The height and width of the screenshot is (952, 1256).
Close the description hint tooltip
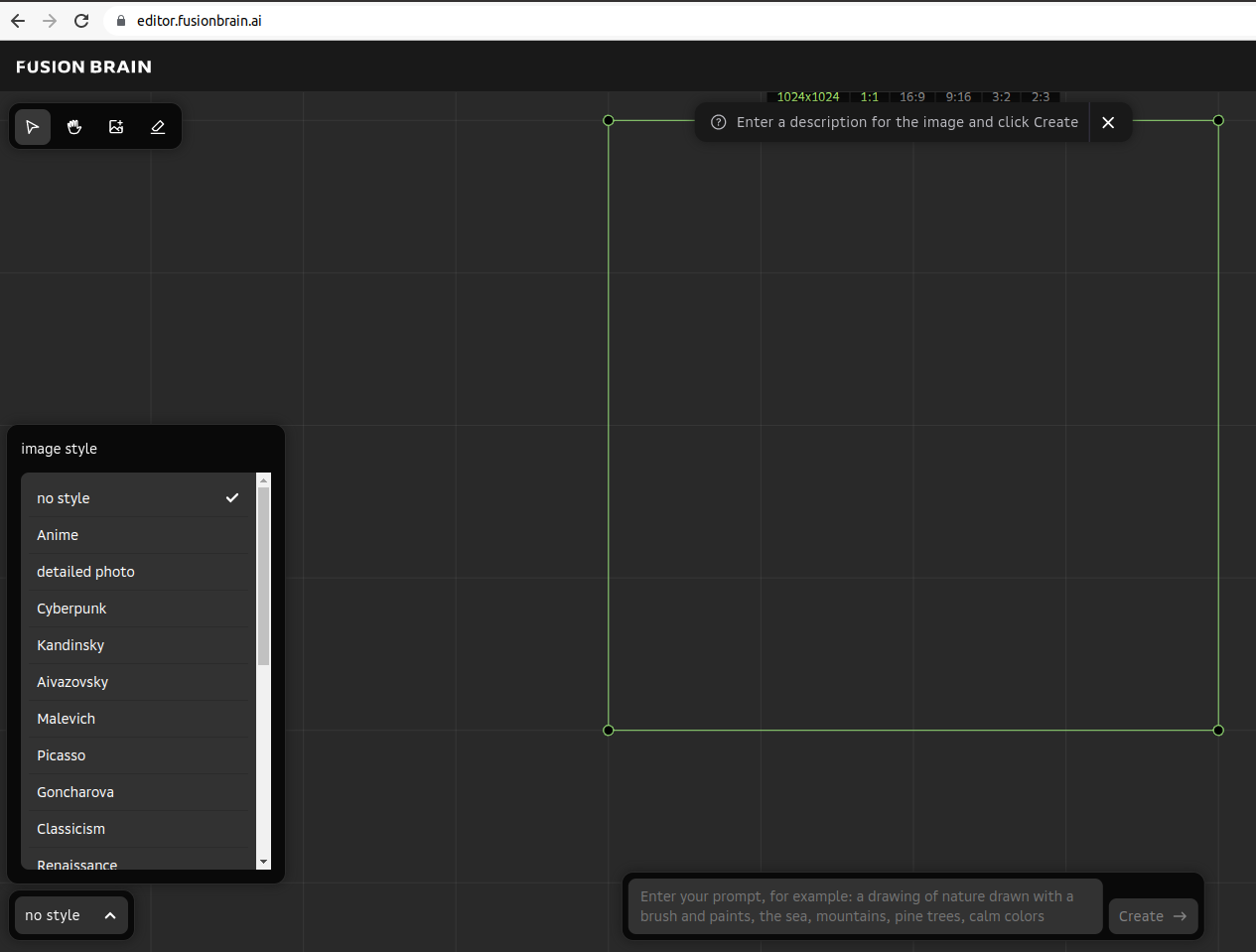coord(1108,122)
